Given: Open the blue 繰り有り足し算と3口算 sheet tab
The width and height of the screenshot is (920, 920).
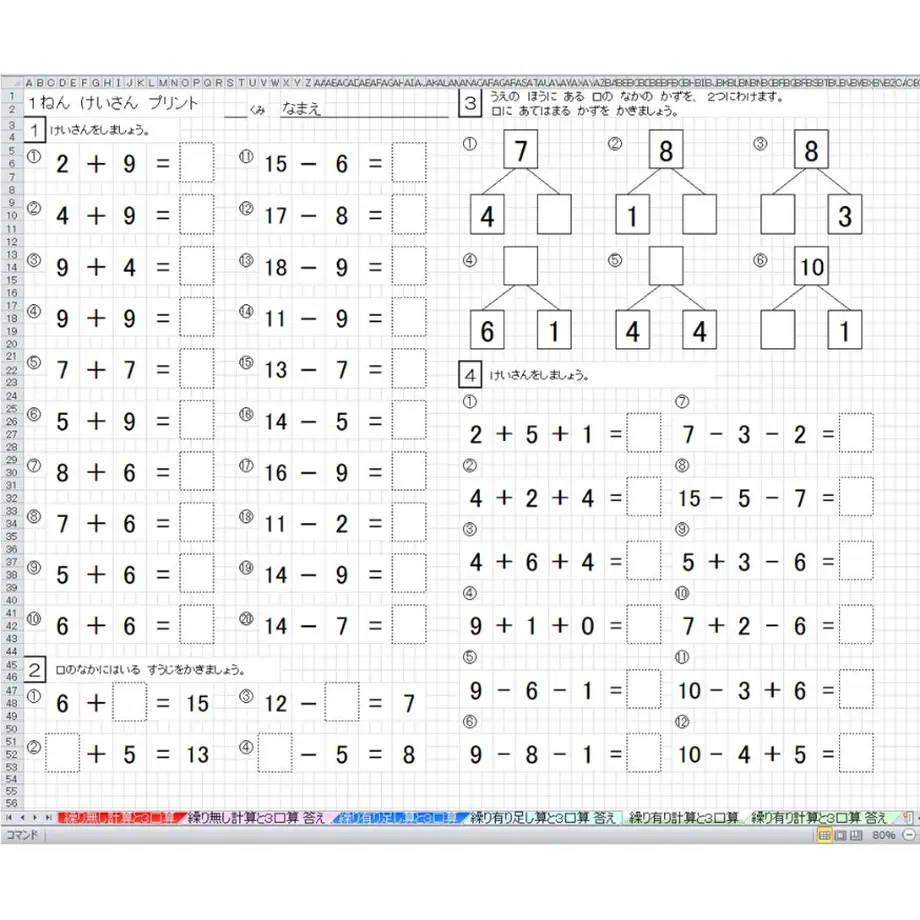Looking at the screenshot, I should [x=399, y=817].
